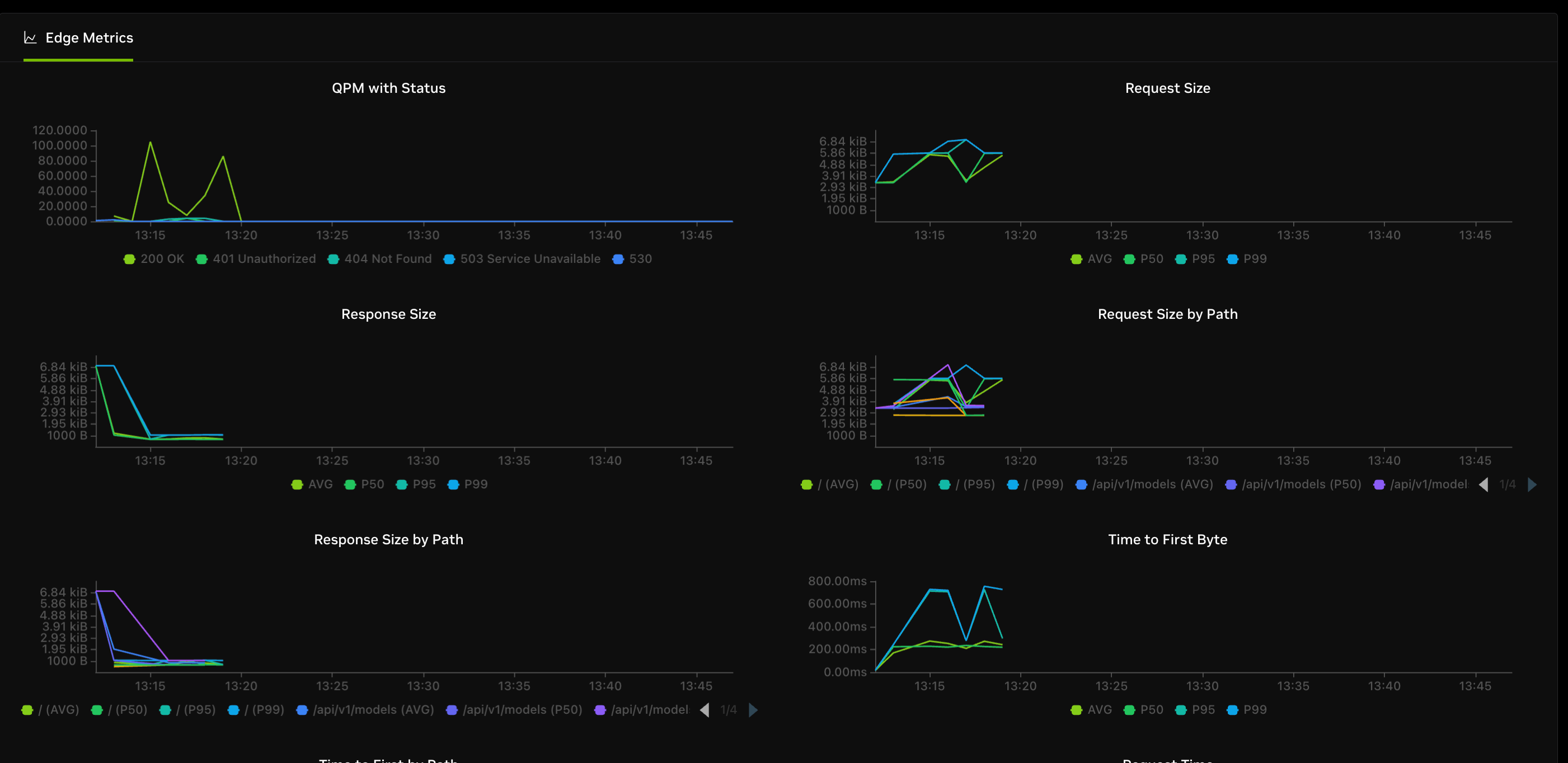Click P50 icon in Time to First Byte legend
The image size is (1568, 763).
(x=1129, y=709)
